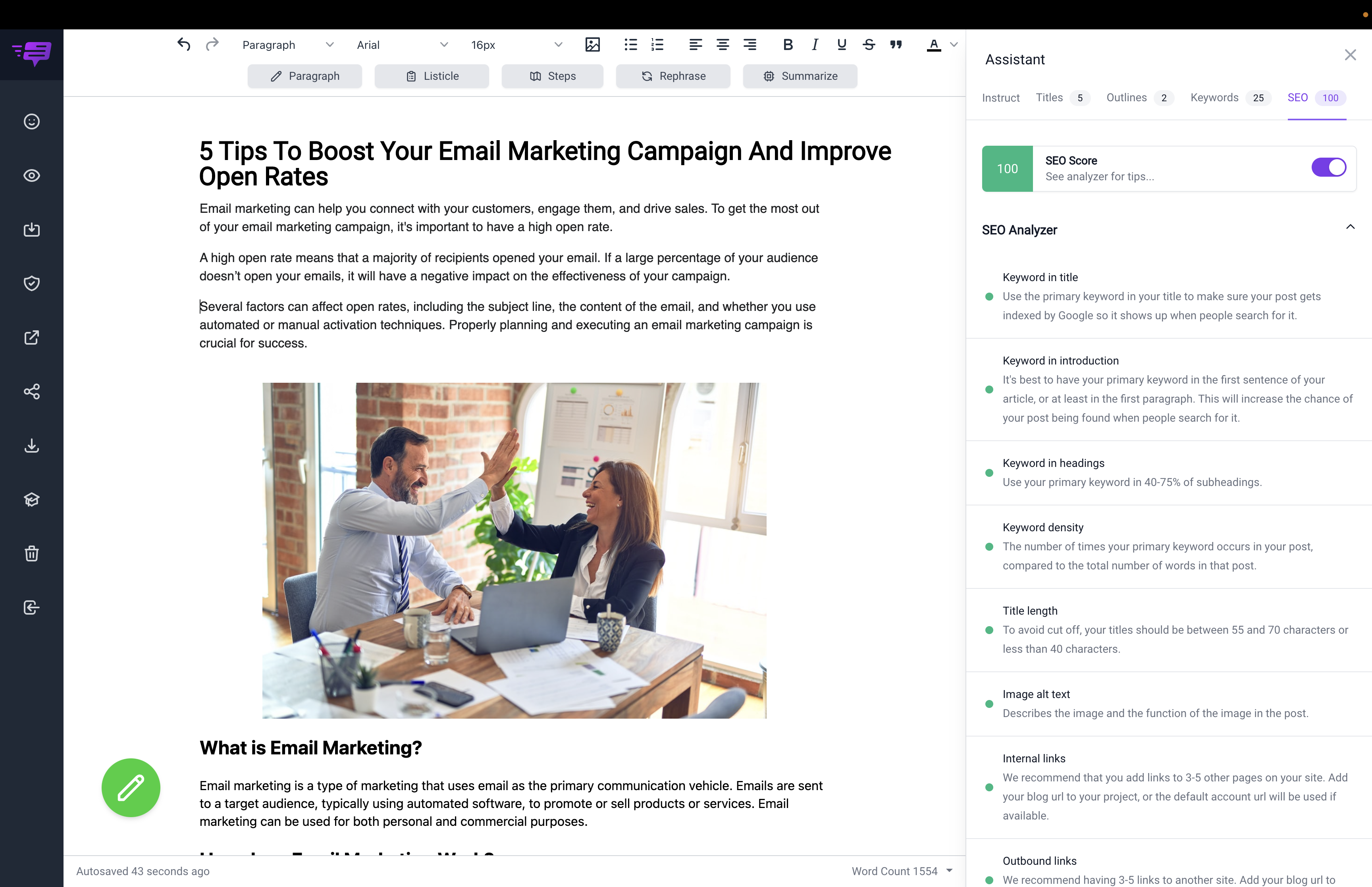Collapse the SEO Analyzer section

[1350, 228]
